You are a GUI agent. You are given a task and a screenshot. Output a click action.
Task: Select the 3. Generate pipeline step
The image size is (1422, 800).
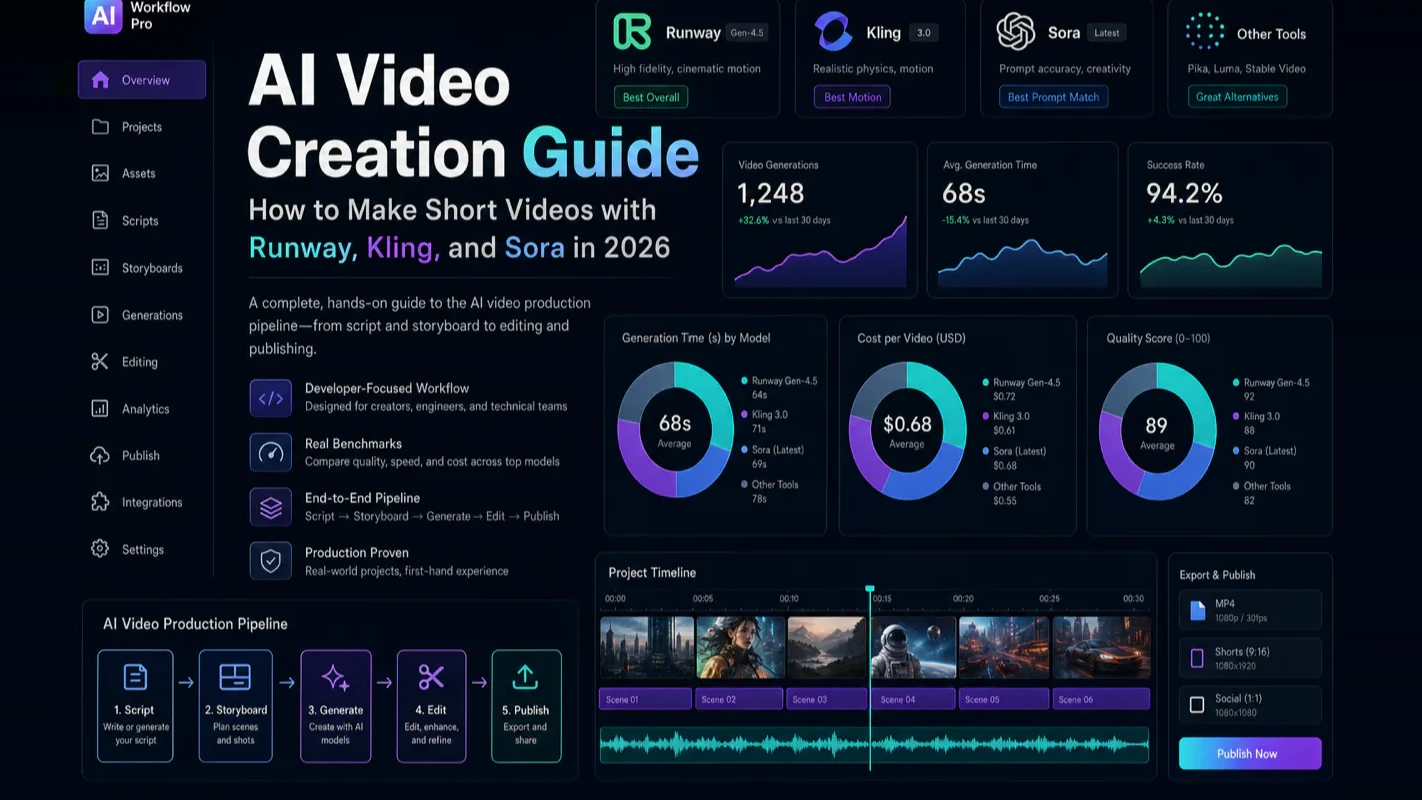[336, 706]
